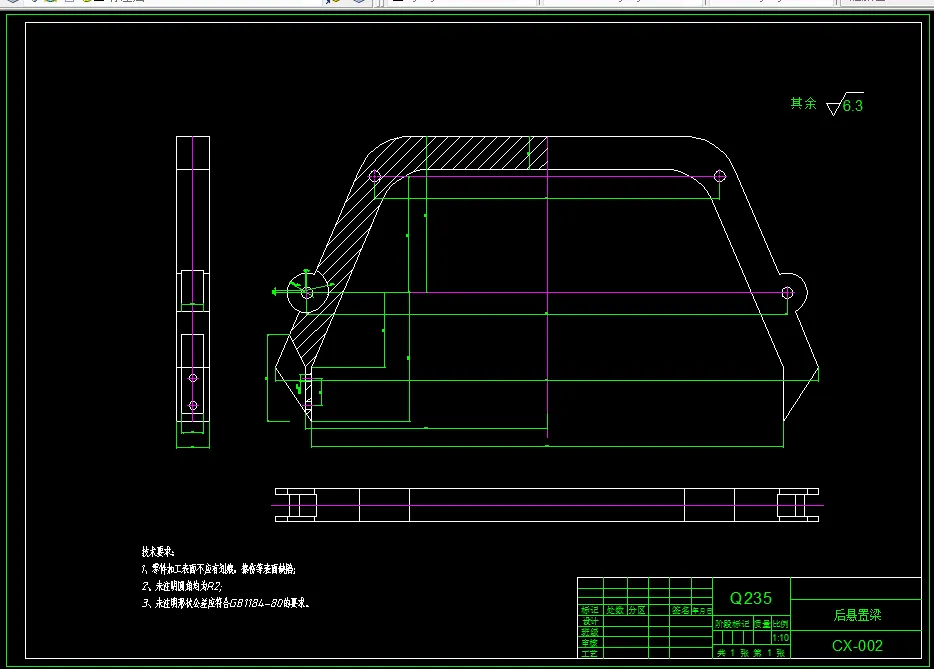The width and height of the screenshot is (934, 669).
Task: Select the 阶段标记 label in title block
Action: click(x=732, y=623)
